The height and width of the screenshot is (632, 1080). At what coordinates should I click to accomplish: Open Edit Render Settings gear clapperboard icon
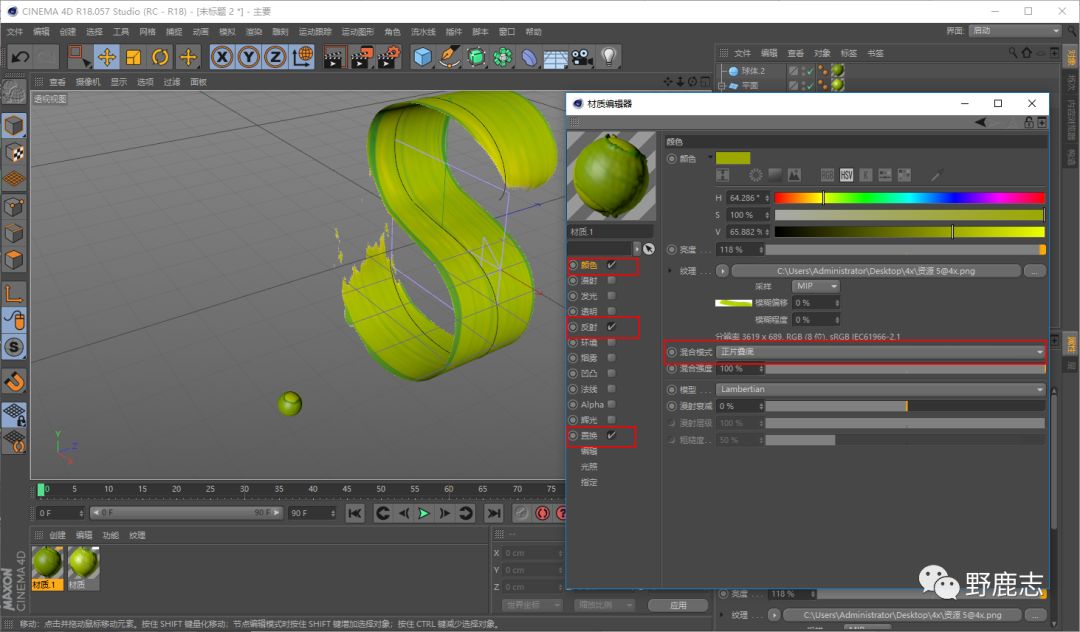(388, 57)
